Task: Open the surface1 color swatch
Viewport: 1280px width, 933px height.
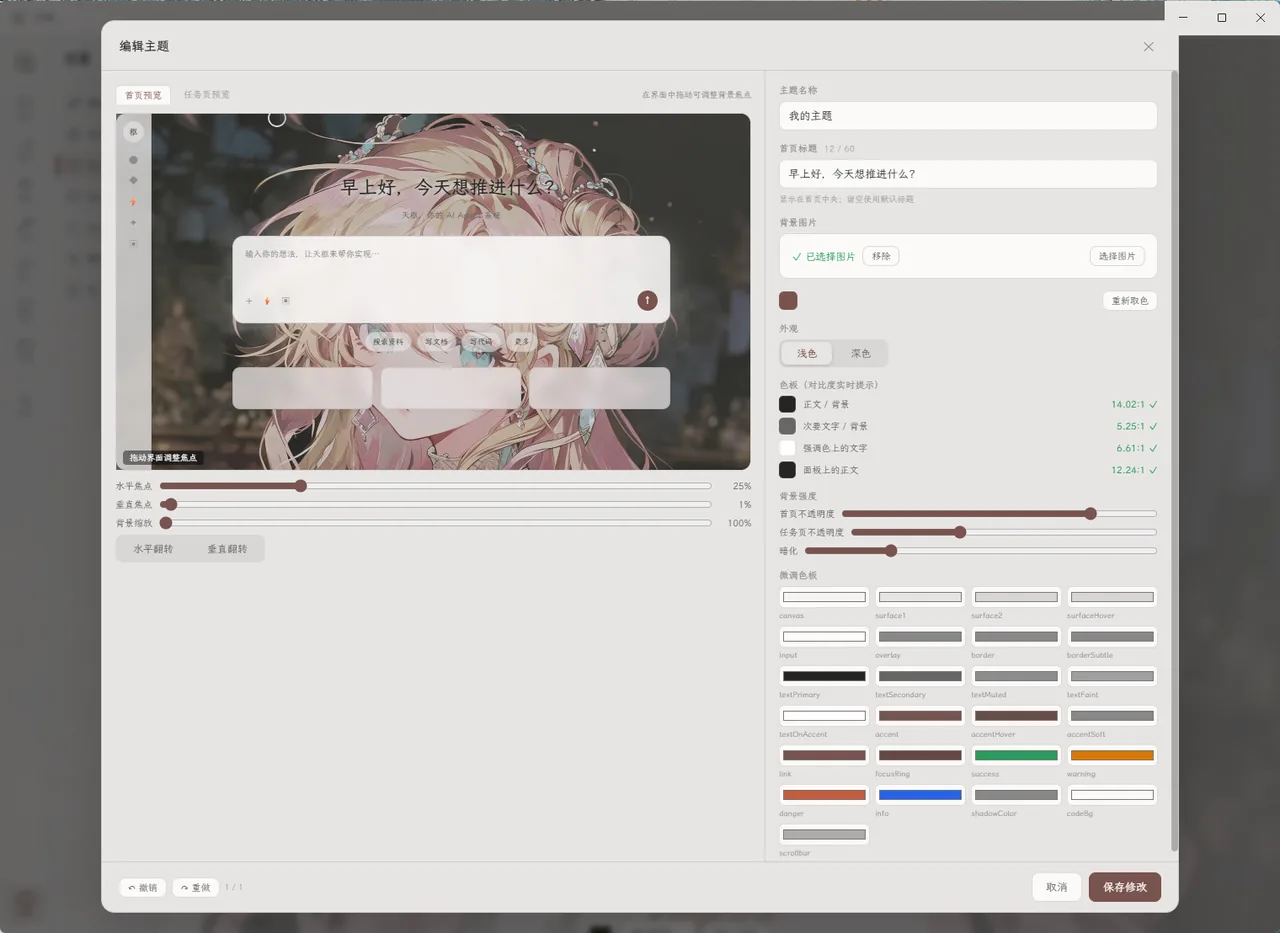Action: (920, 597)
